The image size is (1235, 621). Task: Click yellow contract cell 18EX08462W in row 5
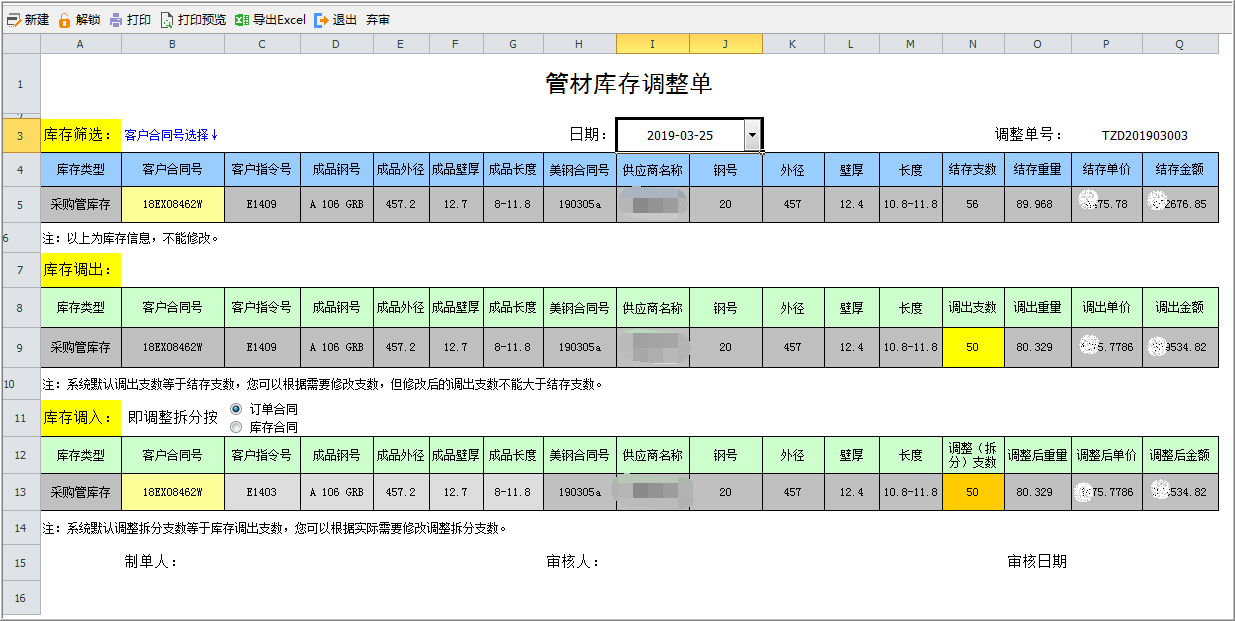coord(173,204)
